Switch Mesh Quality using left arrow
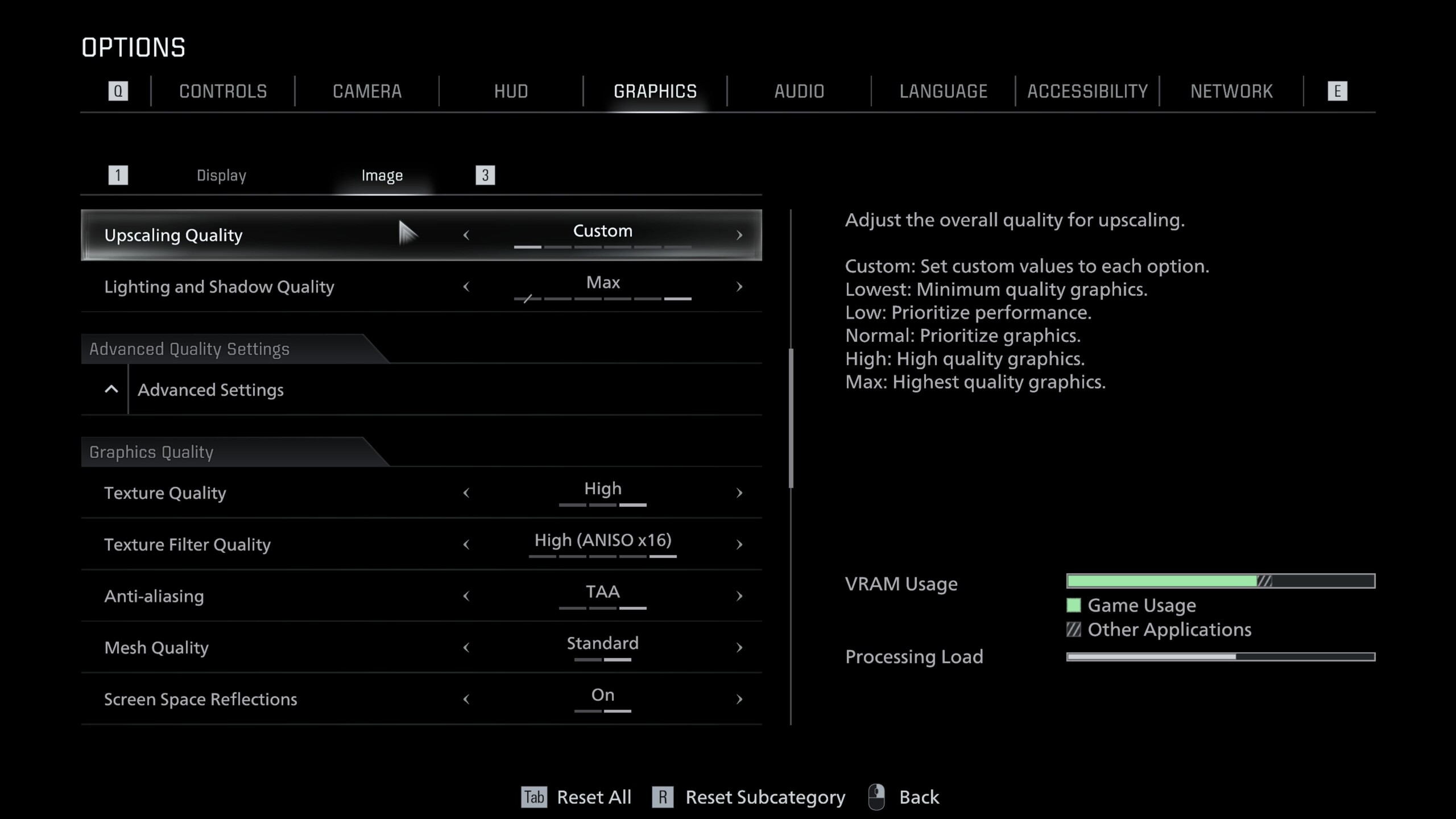1456x819 pixels. pos(466,647)
